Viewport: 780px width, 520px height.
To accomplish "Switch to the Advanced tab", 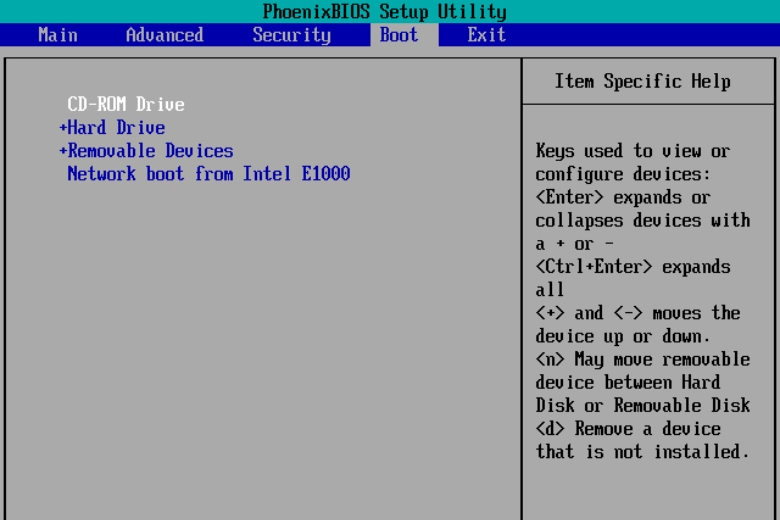I will coord(165,35).
